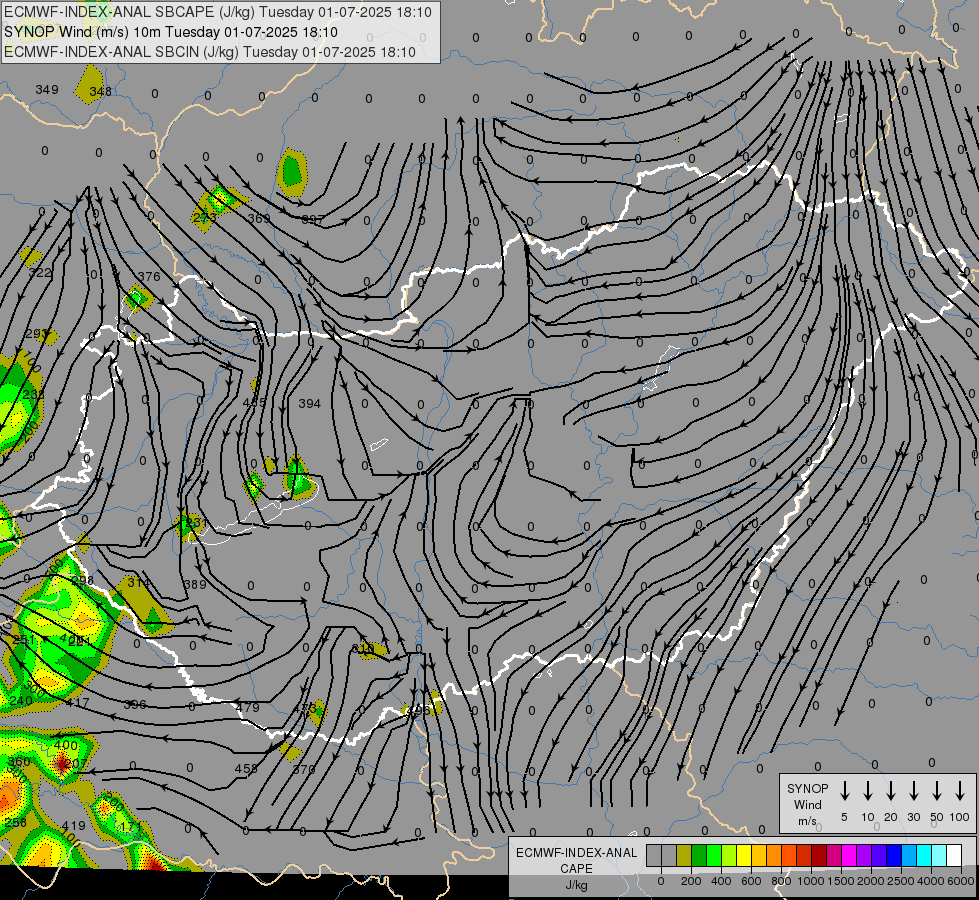Click the map value 240
This screenshot has width=979, height=900.
pyautogui.click(x=21, y=701)
